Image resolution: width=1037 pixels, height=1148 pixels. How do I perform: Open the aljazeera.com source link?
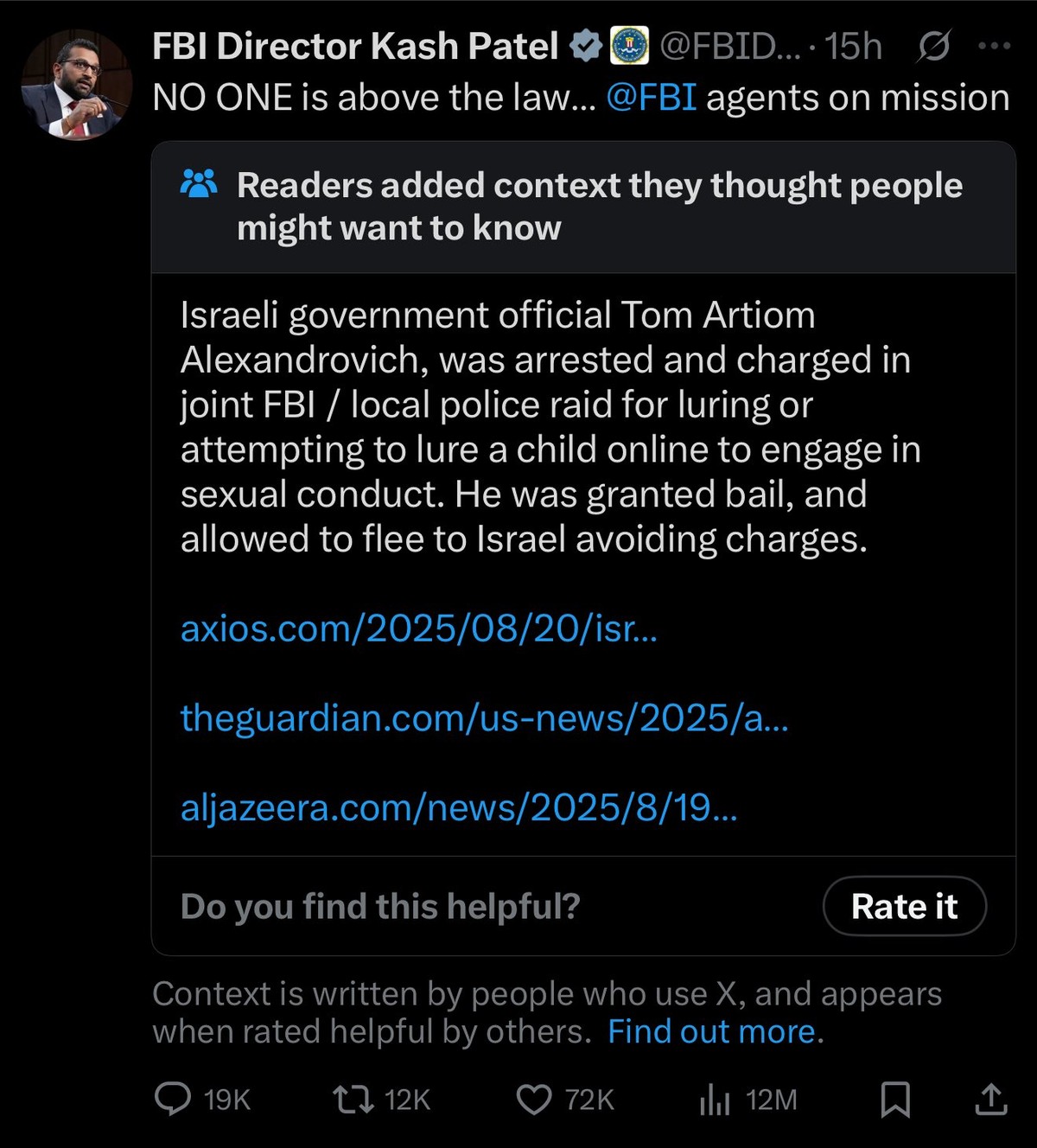click(x=458, y=808)
